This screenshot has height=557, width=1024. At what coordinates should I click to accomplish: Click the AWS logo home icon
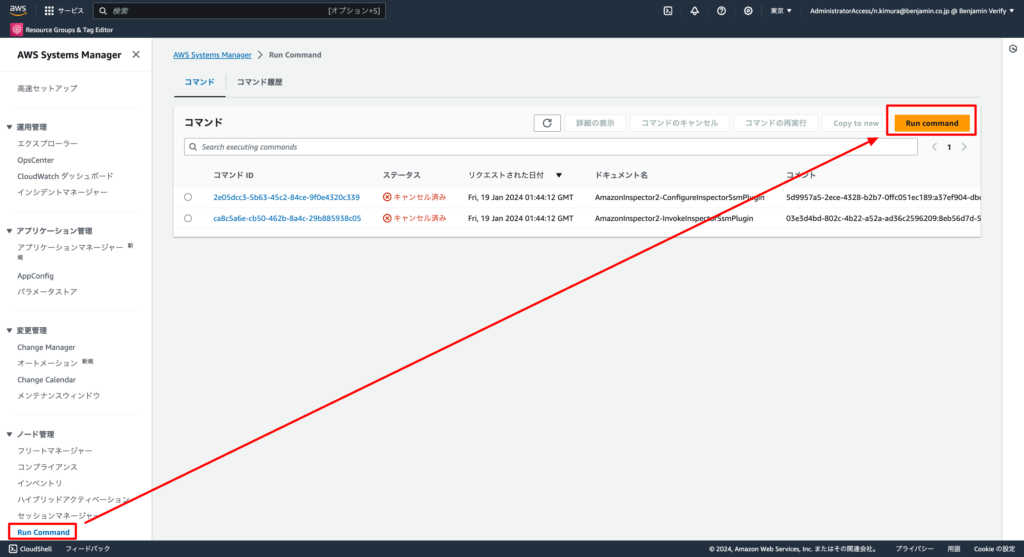pos(18,10)
